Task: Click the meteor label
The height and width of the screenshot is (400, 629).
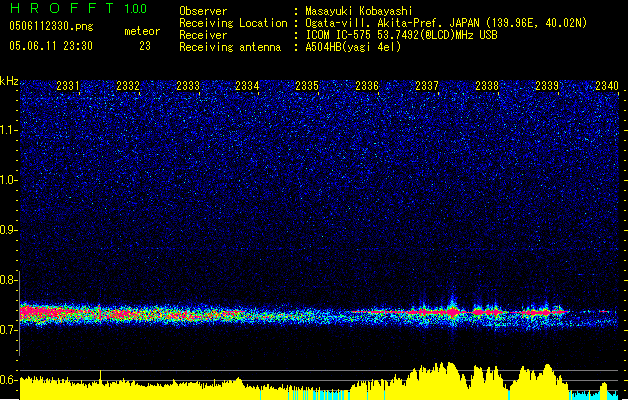Action: pyautogui.click(x=142, y=31)
